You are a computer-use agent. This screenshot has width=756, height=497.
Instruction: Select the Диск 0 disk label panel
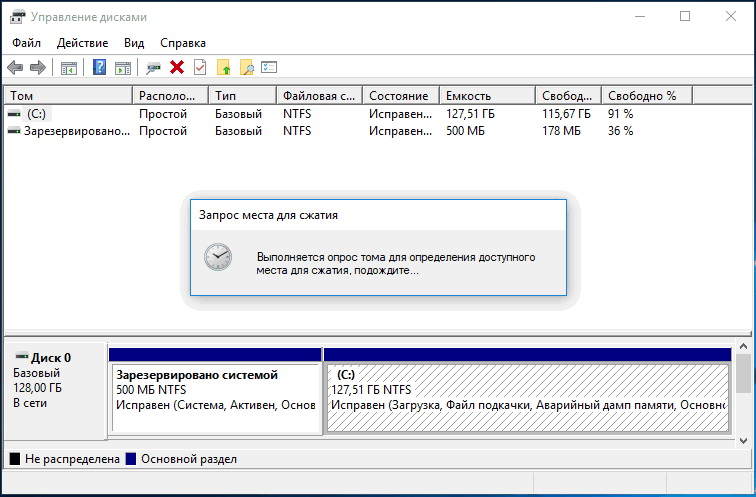pyautogui.click(x=55, y=390)
